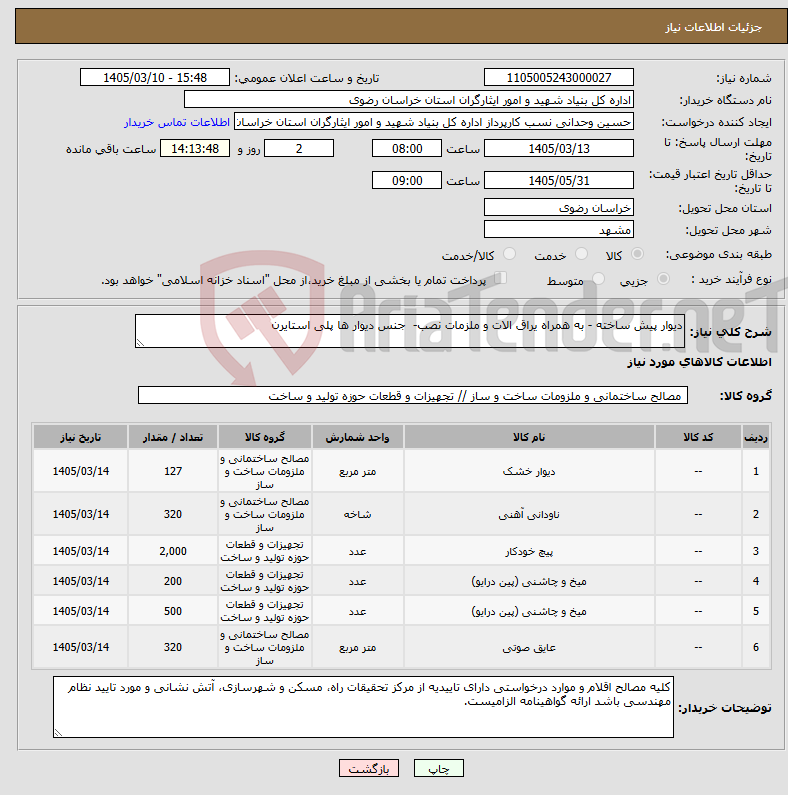Viewport: 788px width, 795px height.
Task: Click the توضیحات خریدار textarea resize handle
Action: (x=58, y=733)
